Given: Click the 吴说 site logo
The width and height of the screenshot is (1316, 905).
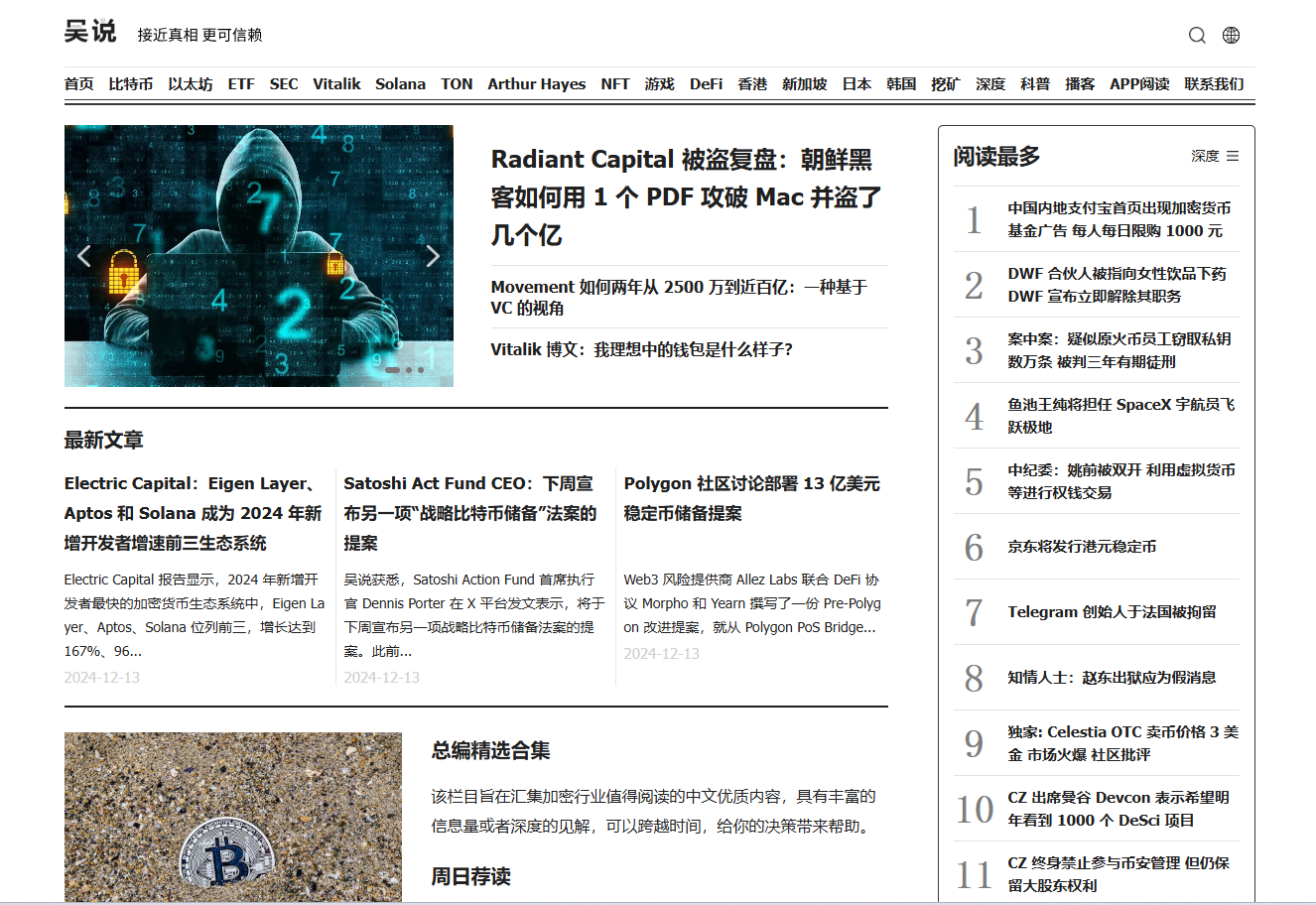Looking at the screenshot, I should coord(90,32).
